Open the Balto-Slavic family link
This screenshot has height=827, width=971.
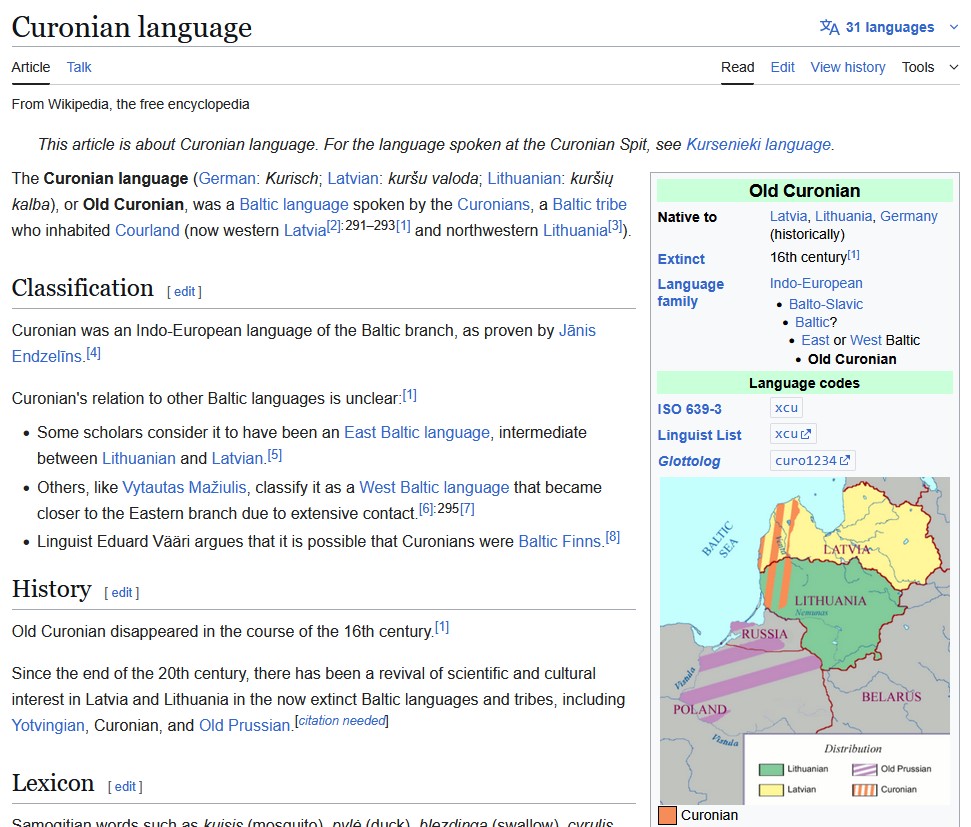tap(825, 304)
